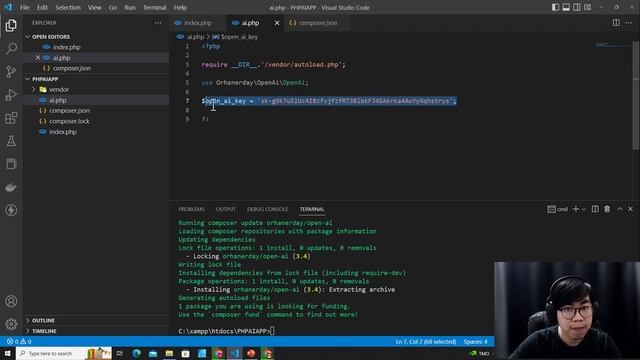The width and height of the screenshot is (640, 360).
Task: Open index.php in PHPAIAPP tree
Action: [x=62, y=132]
